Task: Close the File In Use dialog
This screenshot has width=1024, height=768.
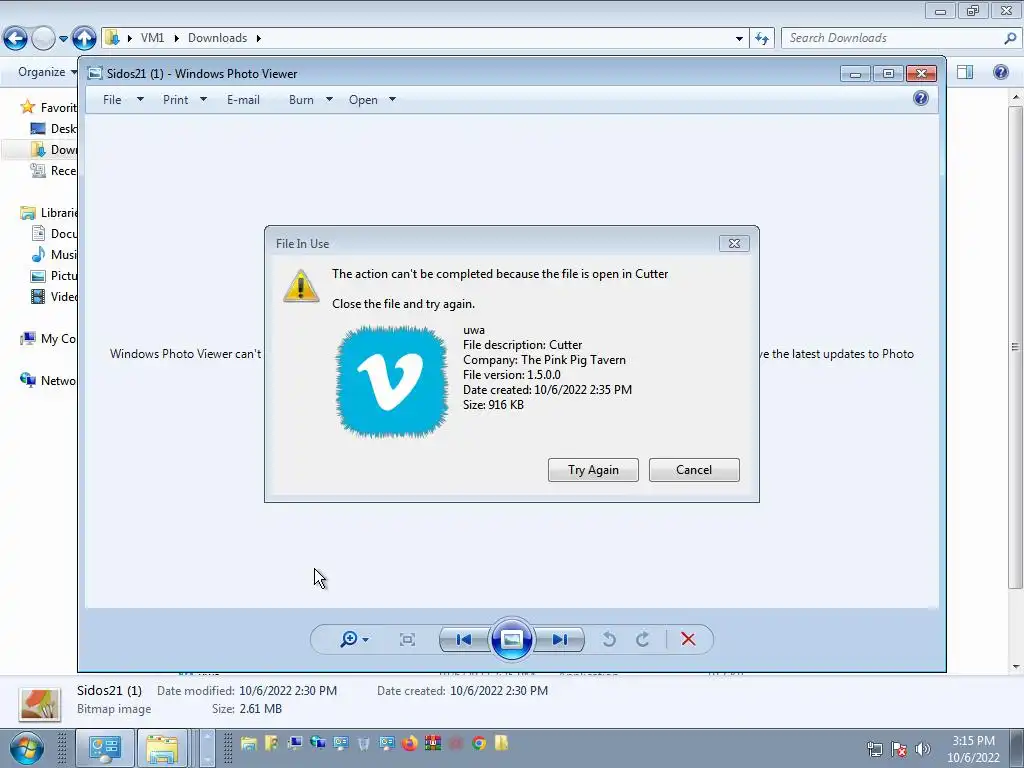Action: click(734, 244)
